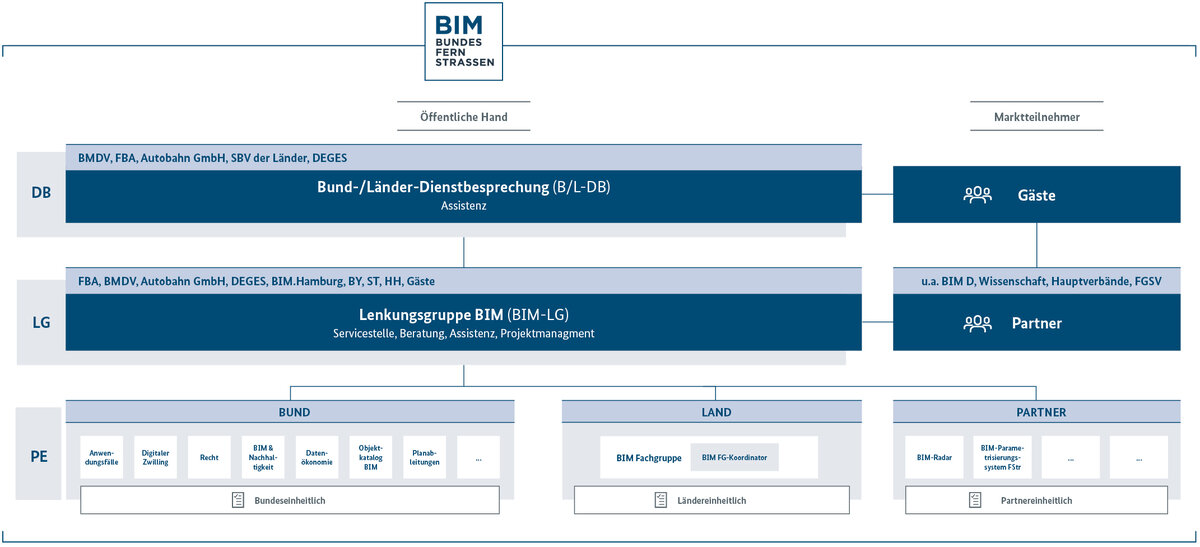Viewport: 1200px width, 547px height.
Task: Click the 'FBA, BMDV, Autobahn GmbH, DEGES, BIM.Hamburg' line
Action: tap(256, 282)
